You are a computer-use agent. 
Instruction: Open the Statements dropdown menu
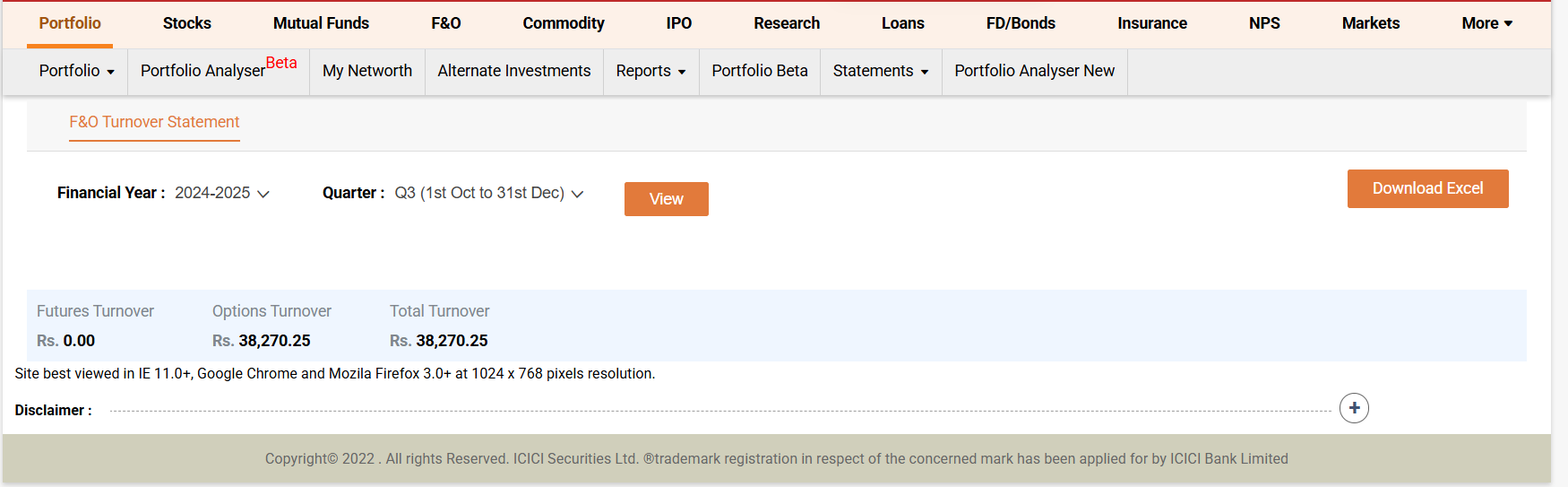880,71
